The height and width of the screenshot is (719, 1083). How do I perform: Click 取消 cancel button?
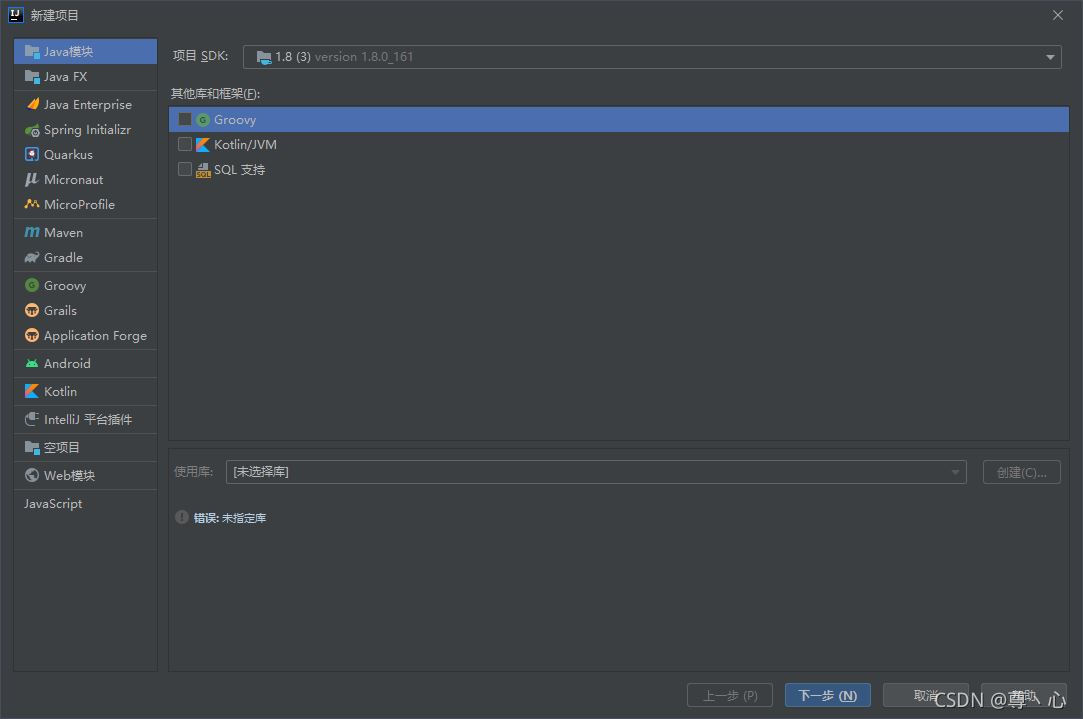(926, 696)
